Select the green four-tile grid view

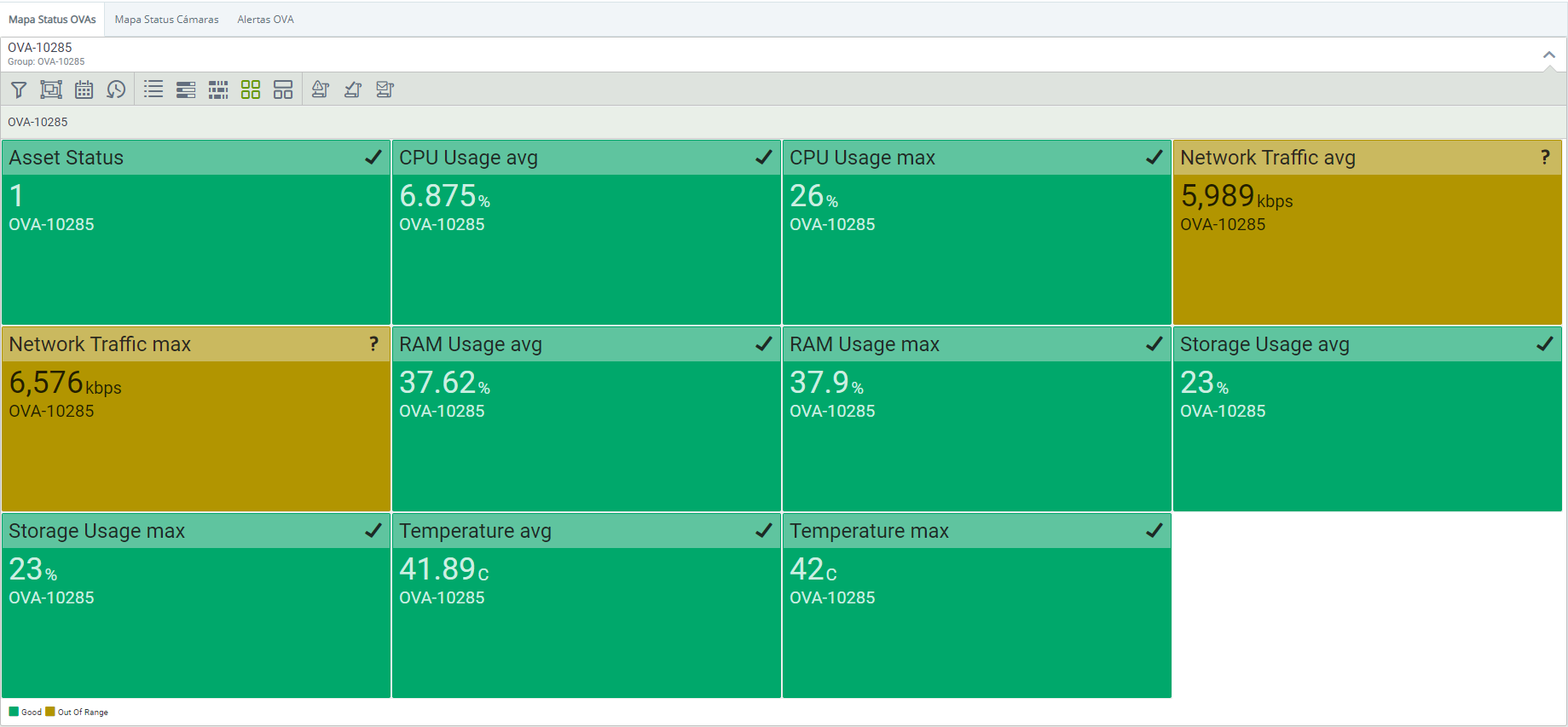[x=251, y=89]
